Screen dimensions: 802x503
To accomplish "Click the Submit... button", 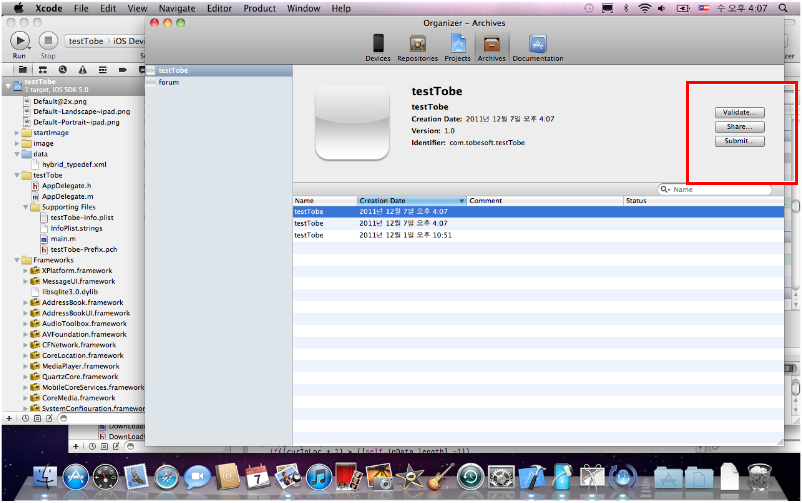I will pos(740,141).
